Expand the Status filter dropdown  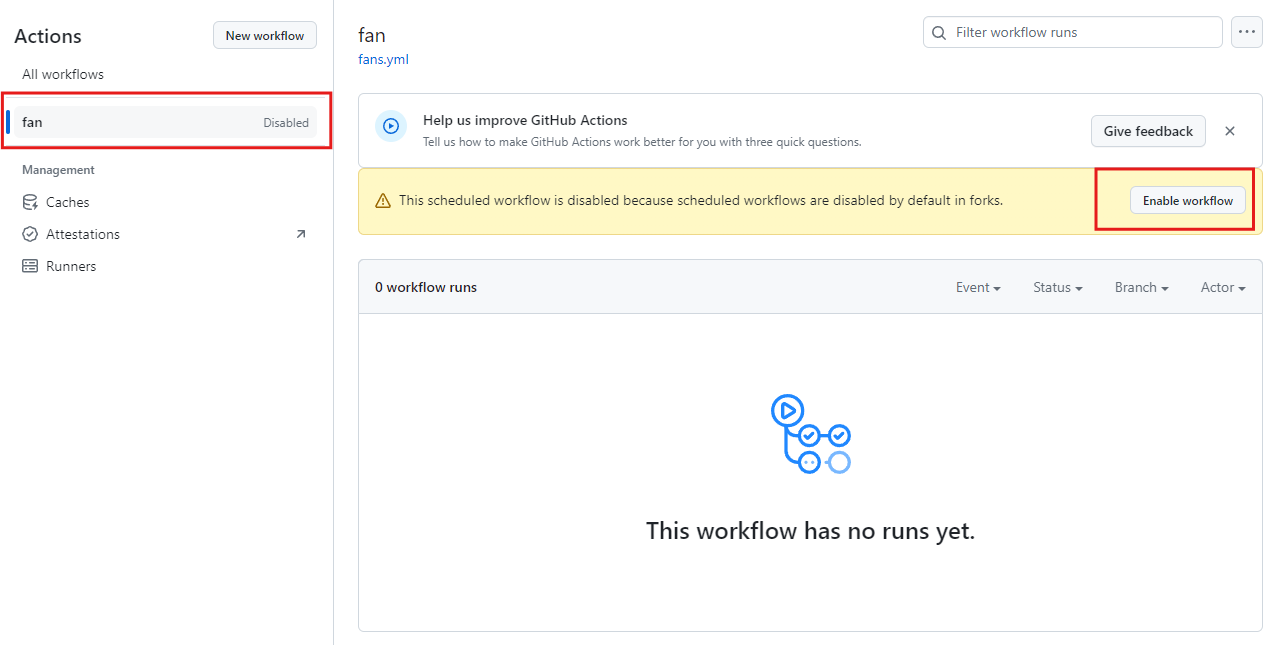coord(1058,287)
